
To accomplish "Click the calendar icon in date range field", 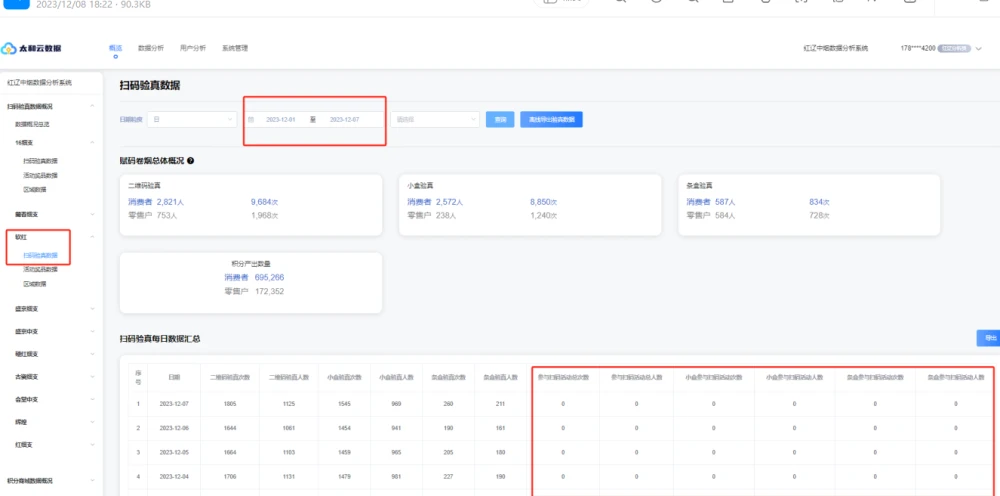I will click(252, 119).
